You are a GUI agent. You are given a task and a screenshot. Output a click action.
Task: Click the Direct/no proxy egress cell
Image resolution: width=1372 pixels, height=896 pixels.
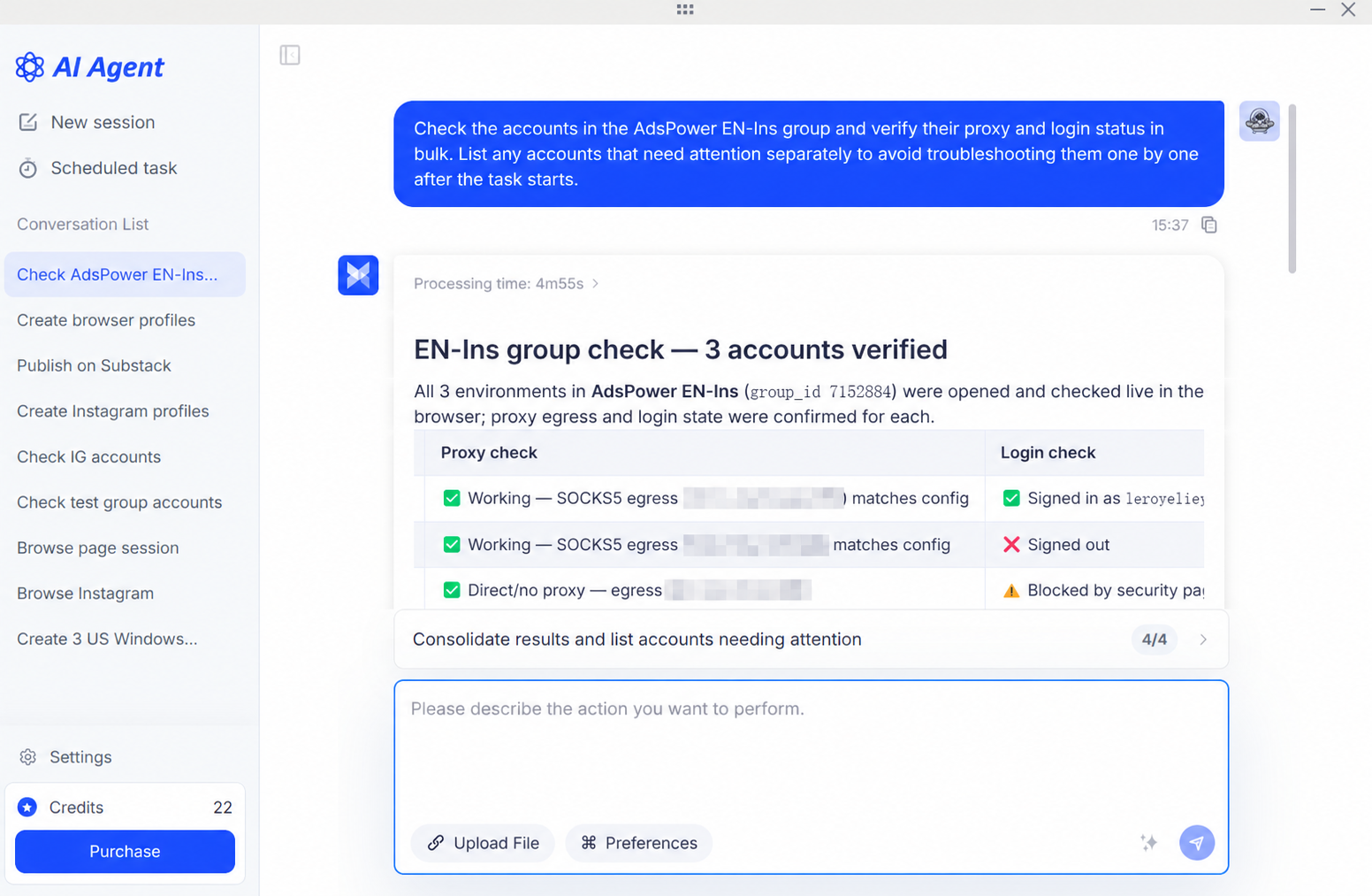coord(705,590)
